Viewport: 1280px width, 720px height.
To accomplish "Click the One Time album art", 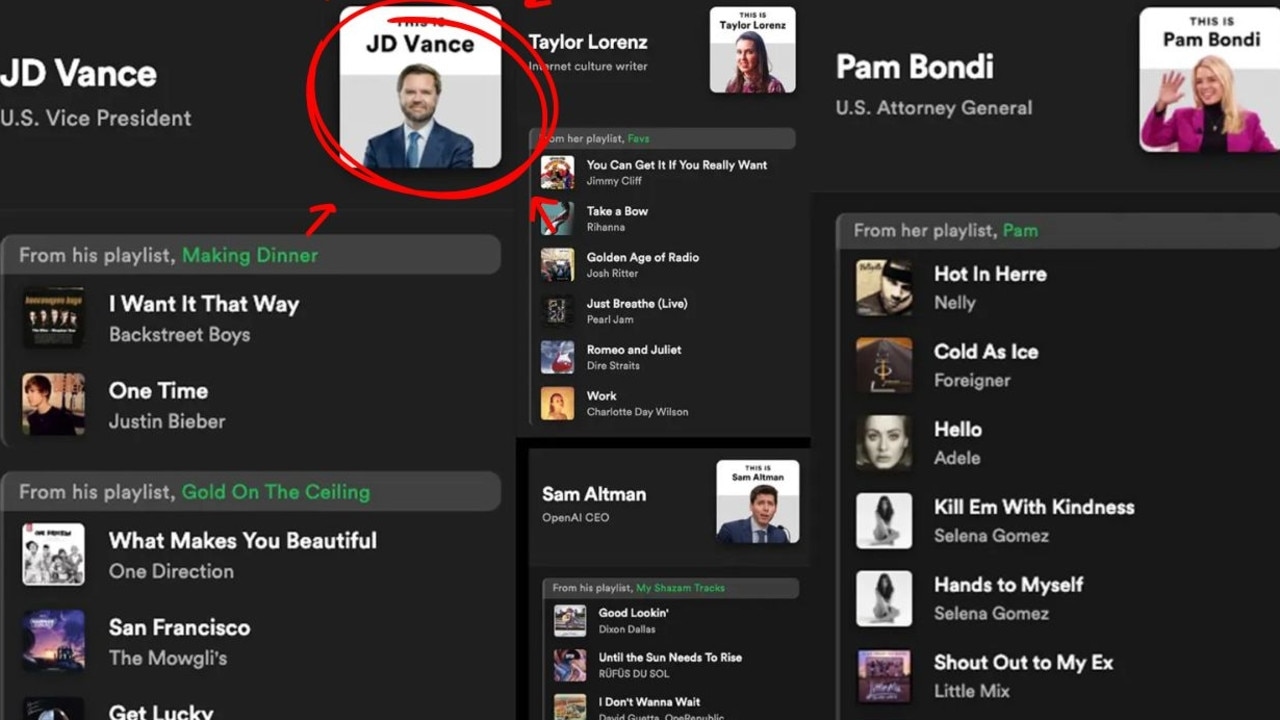I will [54, 404].
